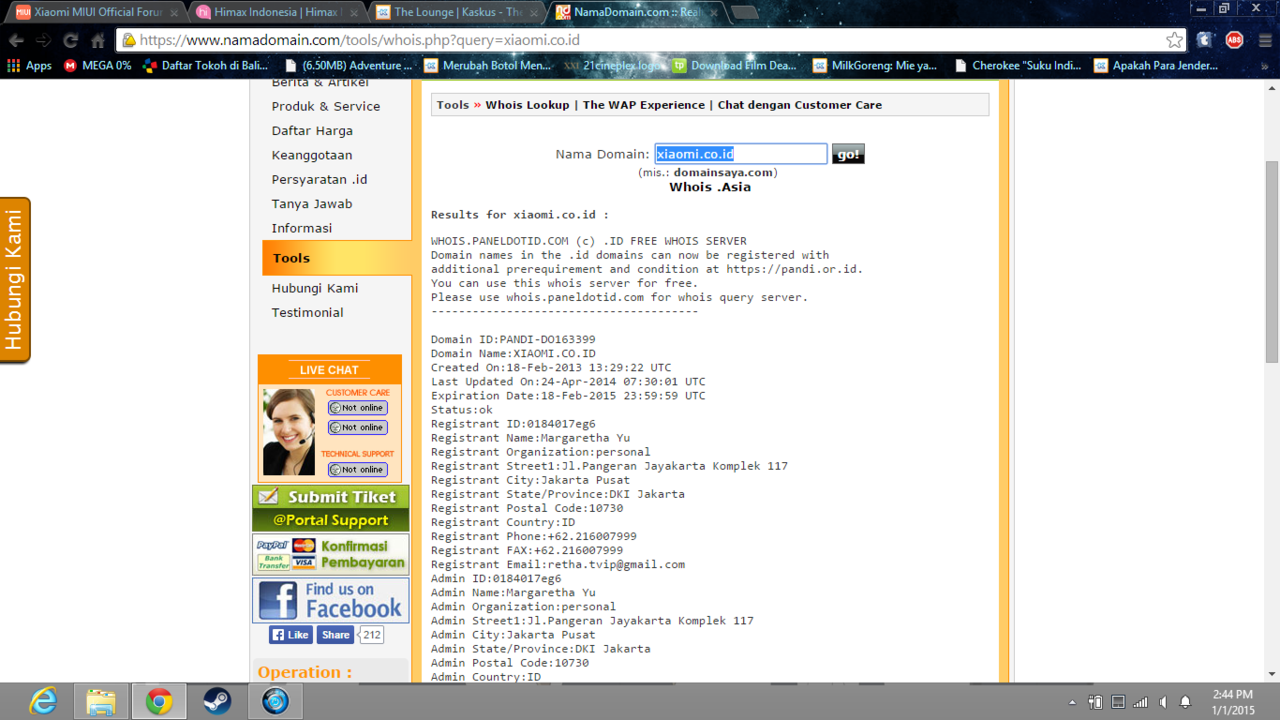Viewport: 1280px width, 720px height.
Task: Open the MilkGoreng: Mie ya bookmark
Action: click(x=875, y=66)
